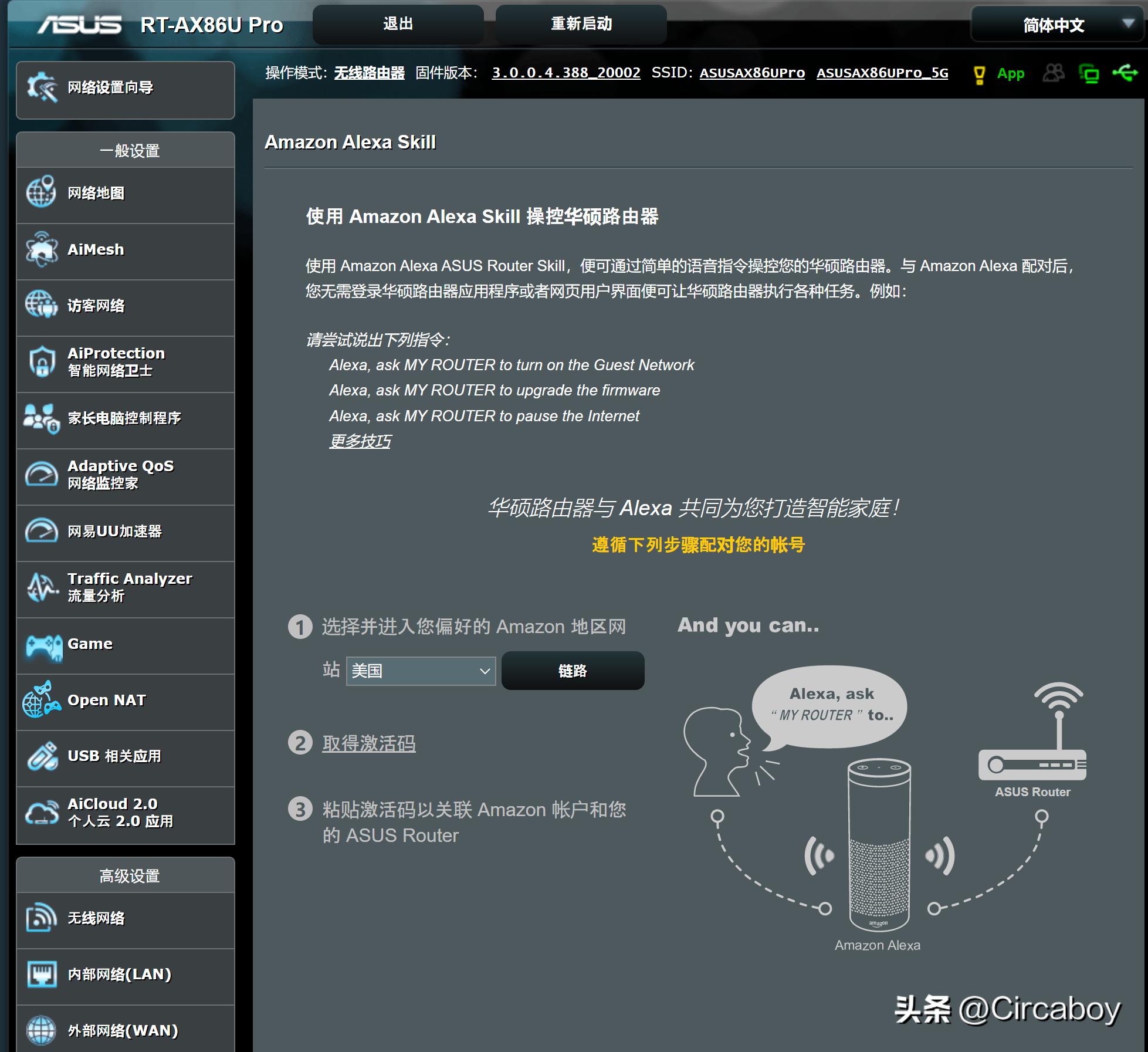
Task: Click the yellow light bulb status icon
Action: 979,75
